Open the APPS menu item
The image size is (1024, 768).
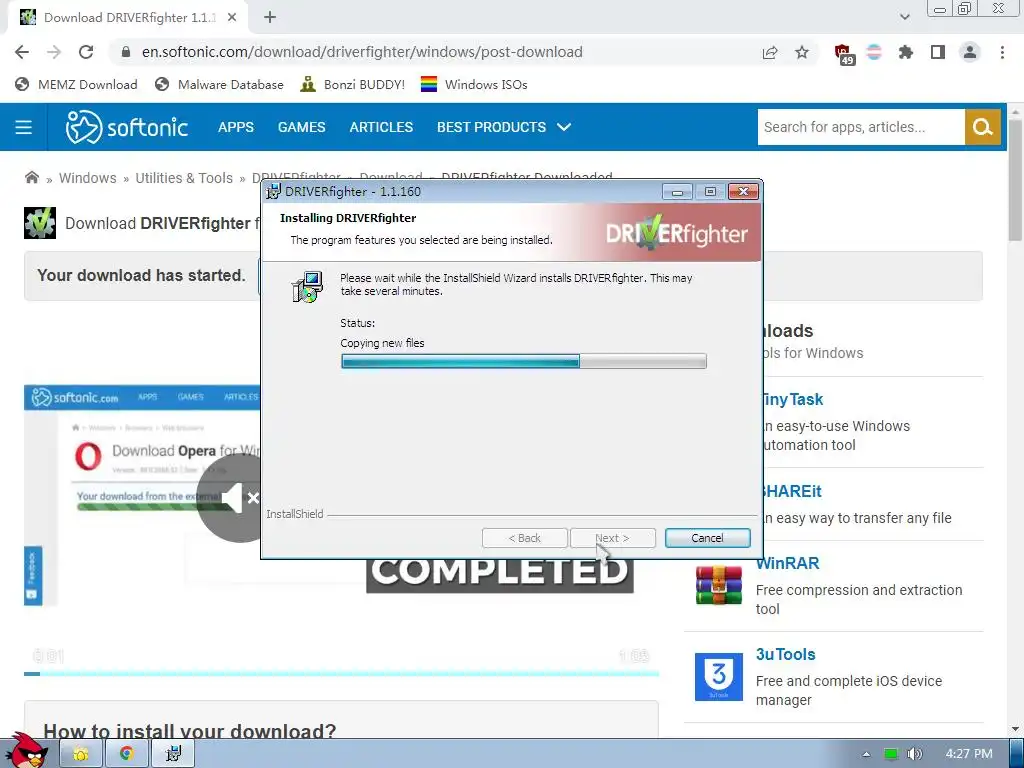[x=236, y=127]
